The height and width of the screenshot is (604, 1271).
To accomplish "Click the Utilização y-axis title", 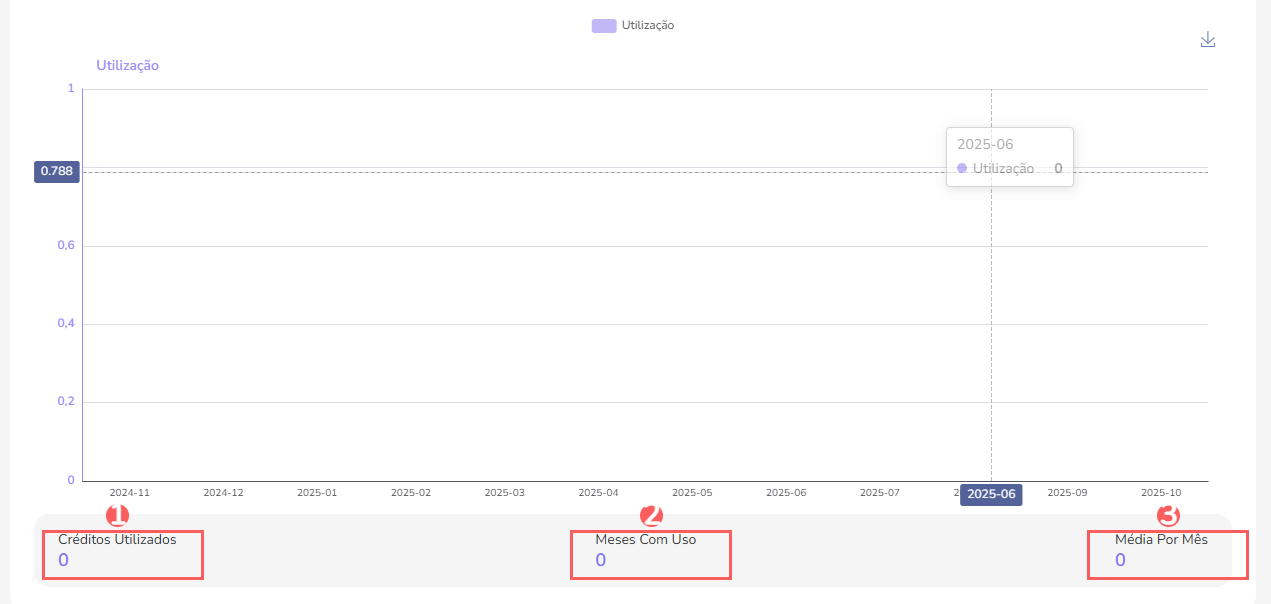I will coord(127,66).
